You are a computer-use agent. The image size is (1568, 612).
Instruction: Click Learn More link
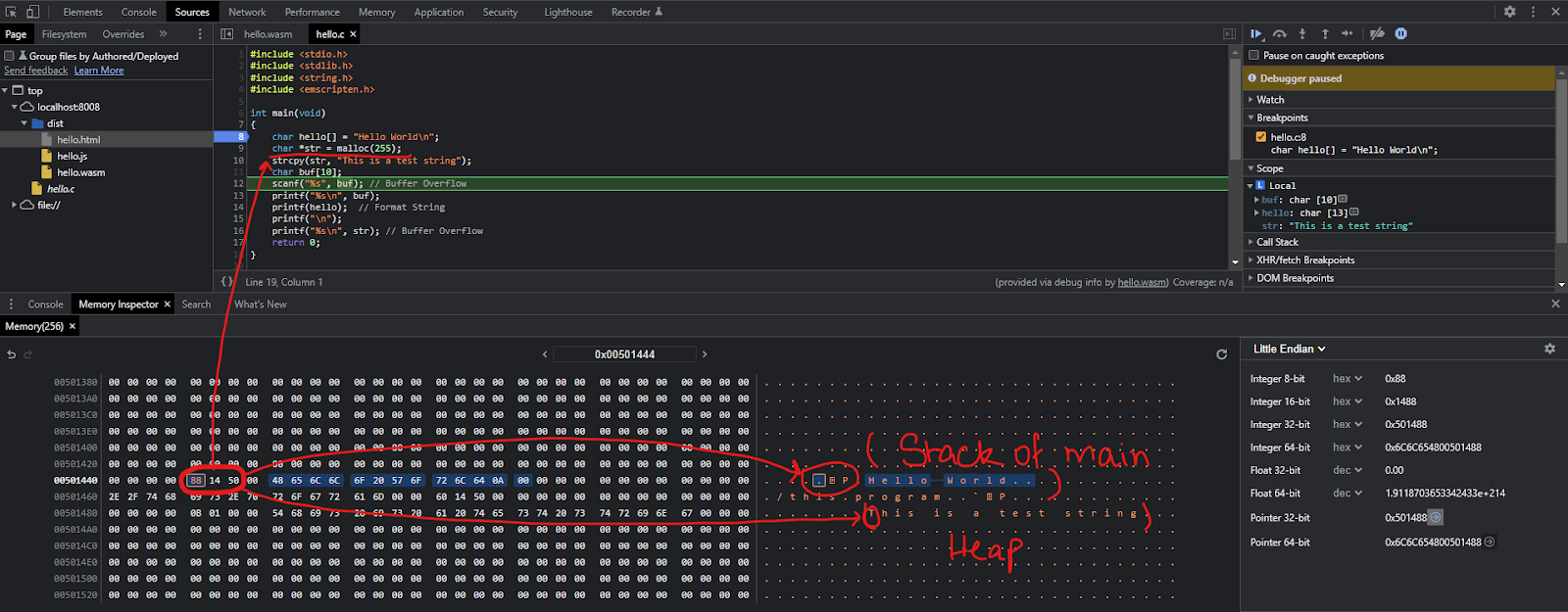[99, 71]
